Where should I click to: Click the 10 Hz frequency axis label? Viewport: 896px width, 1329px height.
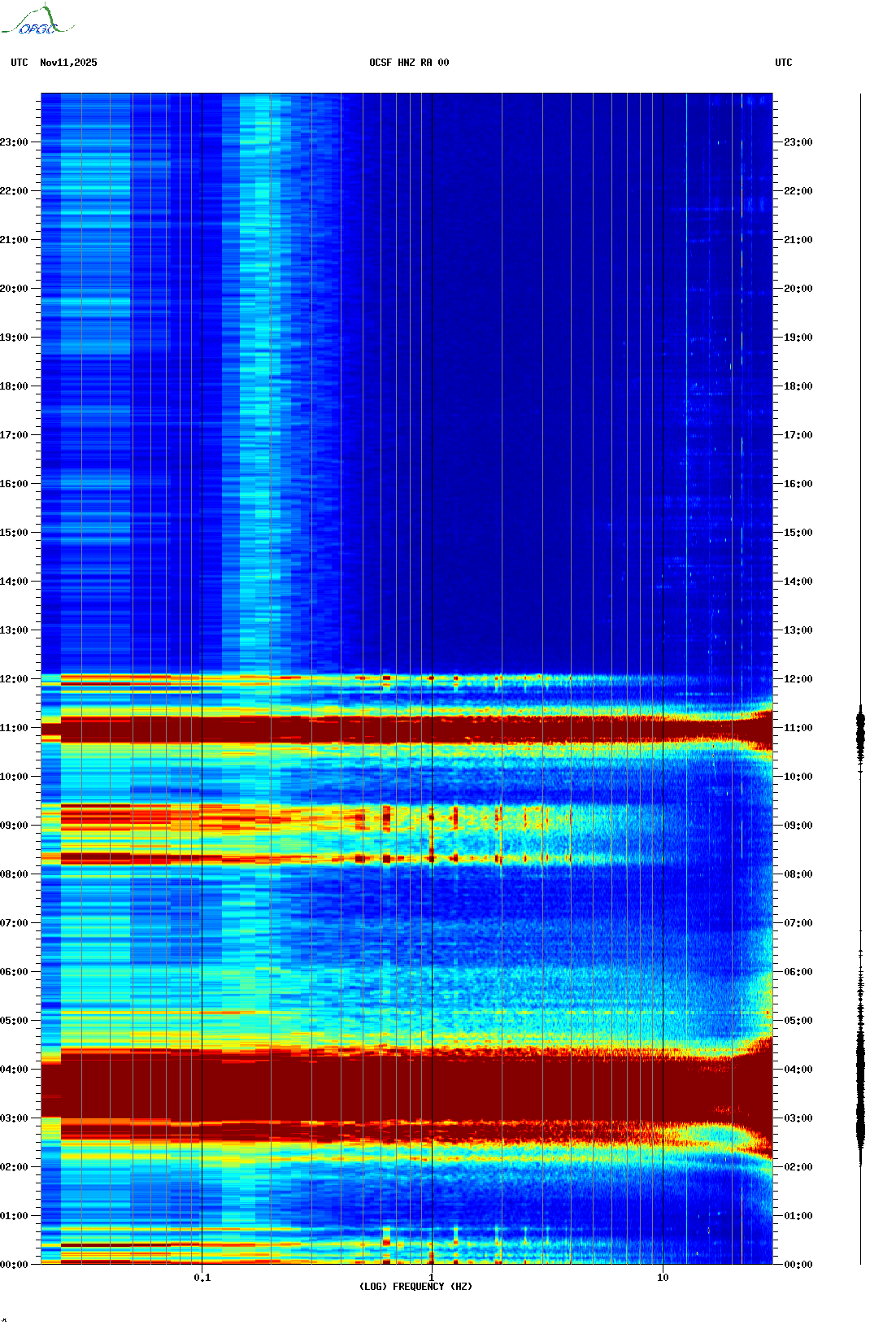[x=663, y=1277]
